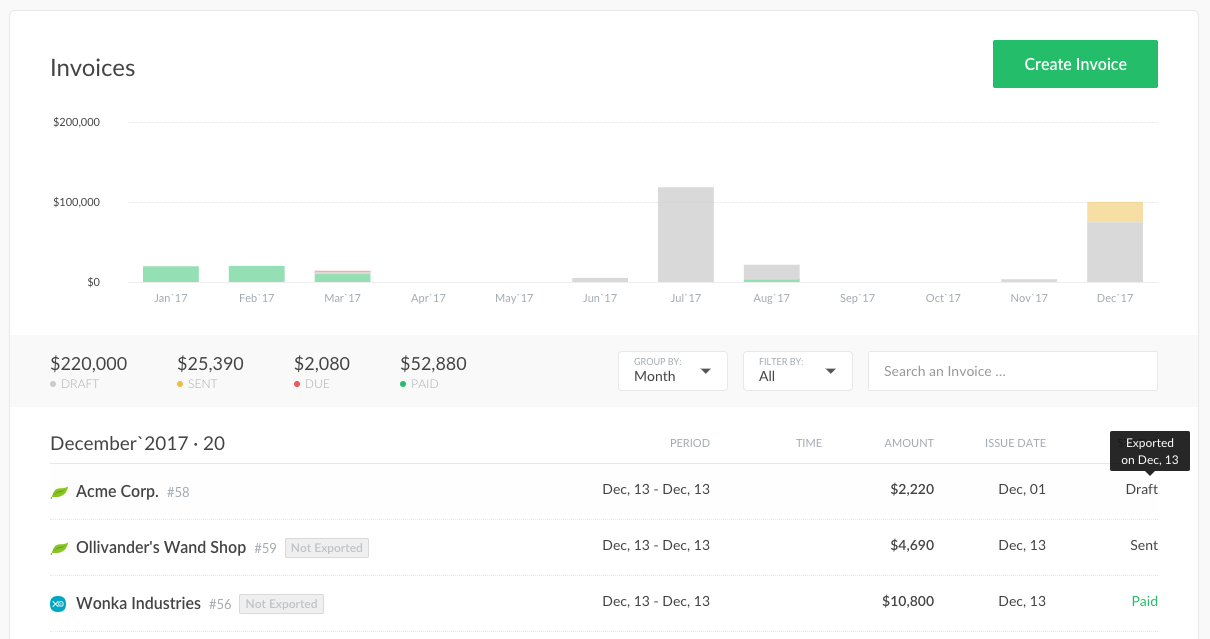Focus the Search an Invoice field
This screenshot has width=1210, height=639.
click(x=1012, y=371)
